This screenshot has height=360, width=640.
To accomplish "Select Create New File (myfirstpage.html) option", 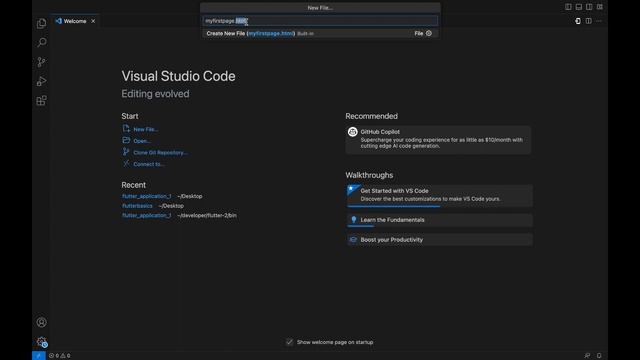I will point(320,33).
